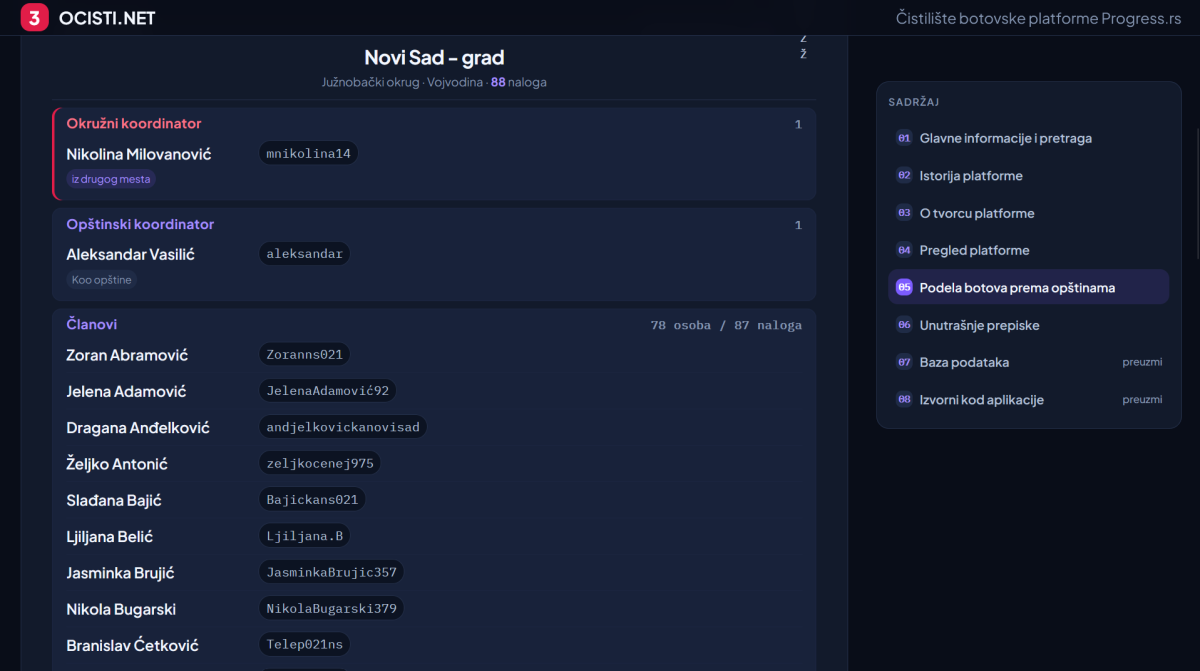
Task: Click the username chip "JasminkaBrujic357"
Action: click(332, 573)
